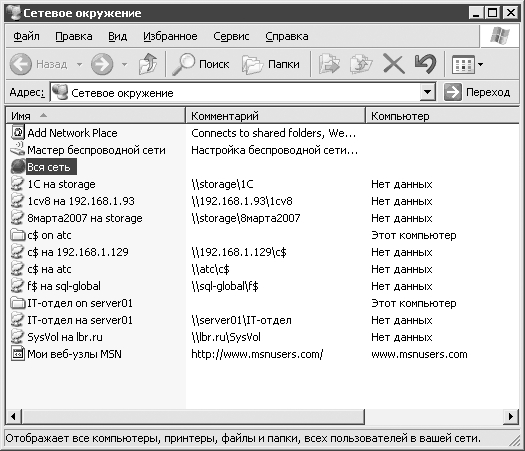Open the Файл menu
525x451 pixels.
point(26,36)
